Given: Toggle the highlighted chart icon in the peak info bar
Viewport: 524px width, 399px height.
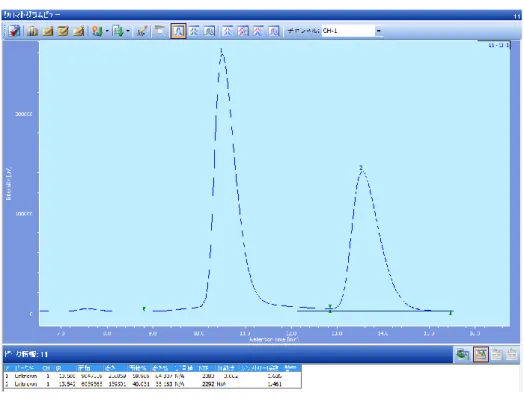Looking at the screenshot, I should tap(481, 354).
